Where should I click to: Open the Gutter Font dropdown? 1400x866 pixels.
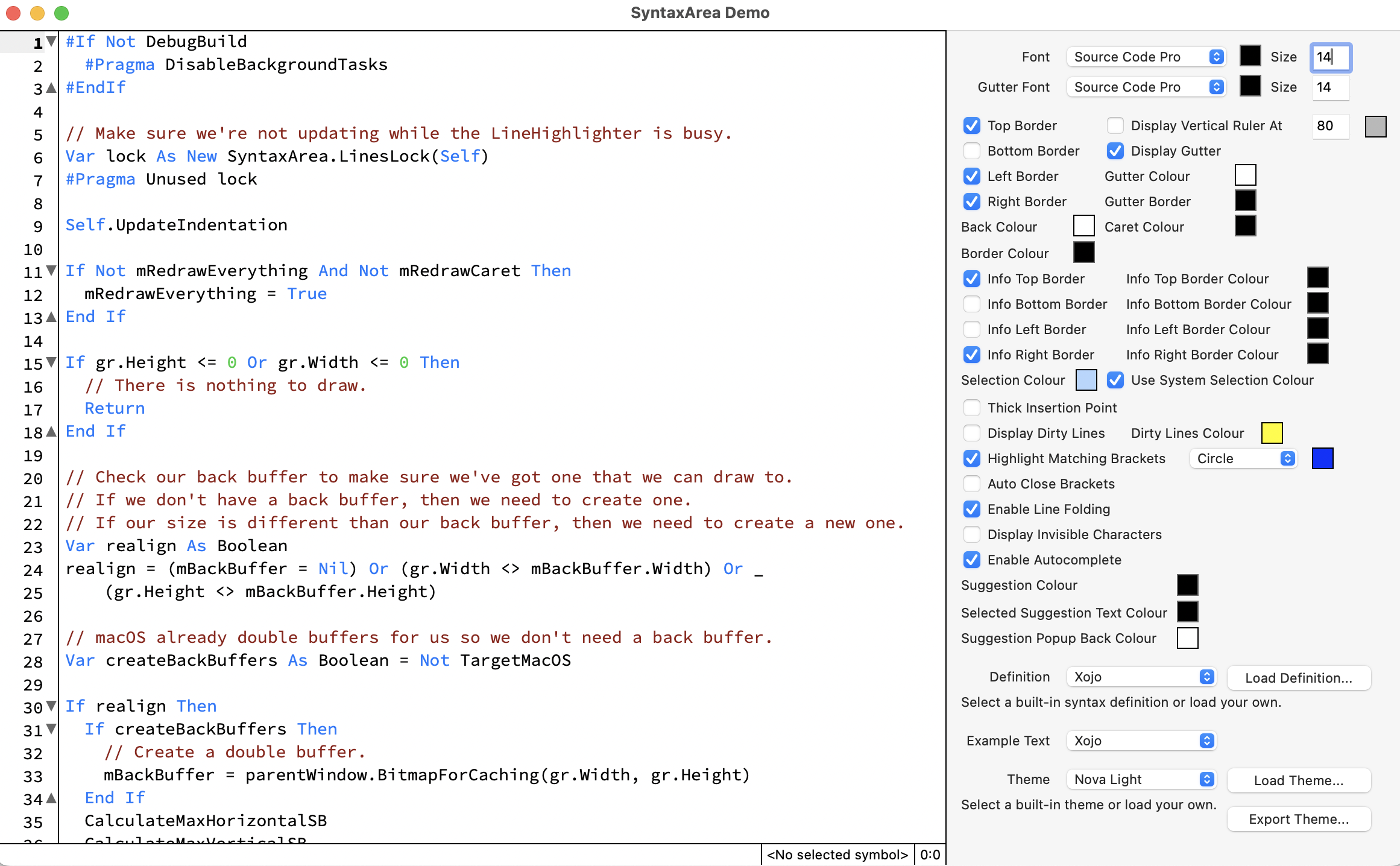[x=1146, y=87]
